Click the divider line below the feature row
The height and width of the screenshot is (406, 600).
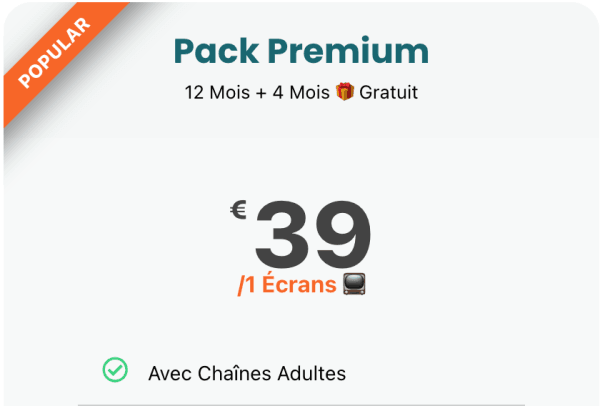[x=300, y=404]
